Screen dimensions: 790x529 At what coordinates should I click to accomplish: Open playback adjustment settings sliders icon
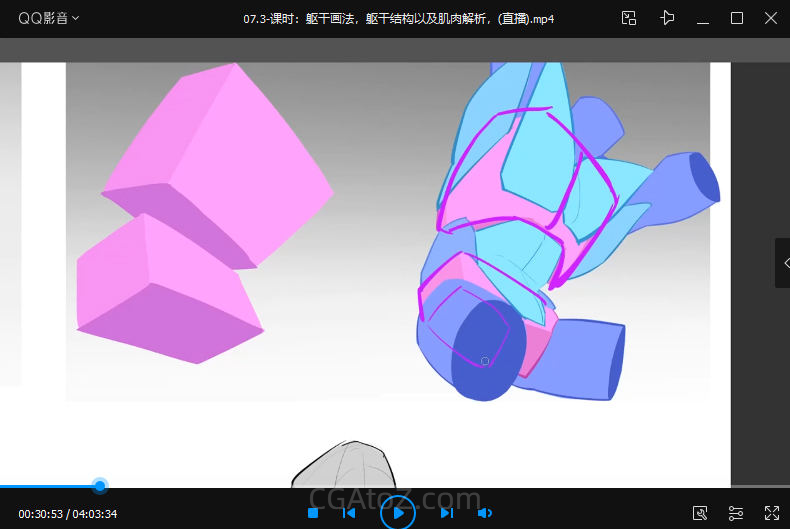736,513
